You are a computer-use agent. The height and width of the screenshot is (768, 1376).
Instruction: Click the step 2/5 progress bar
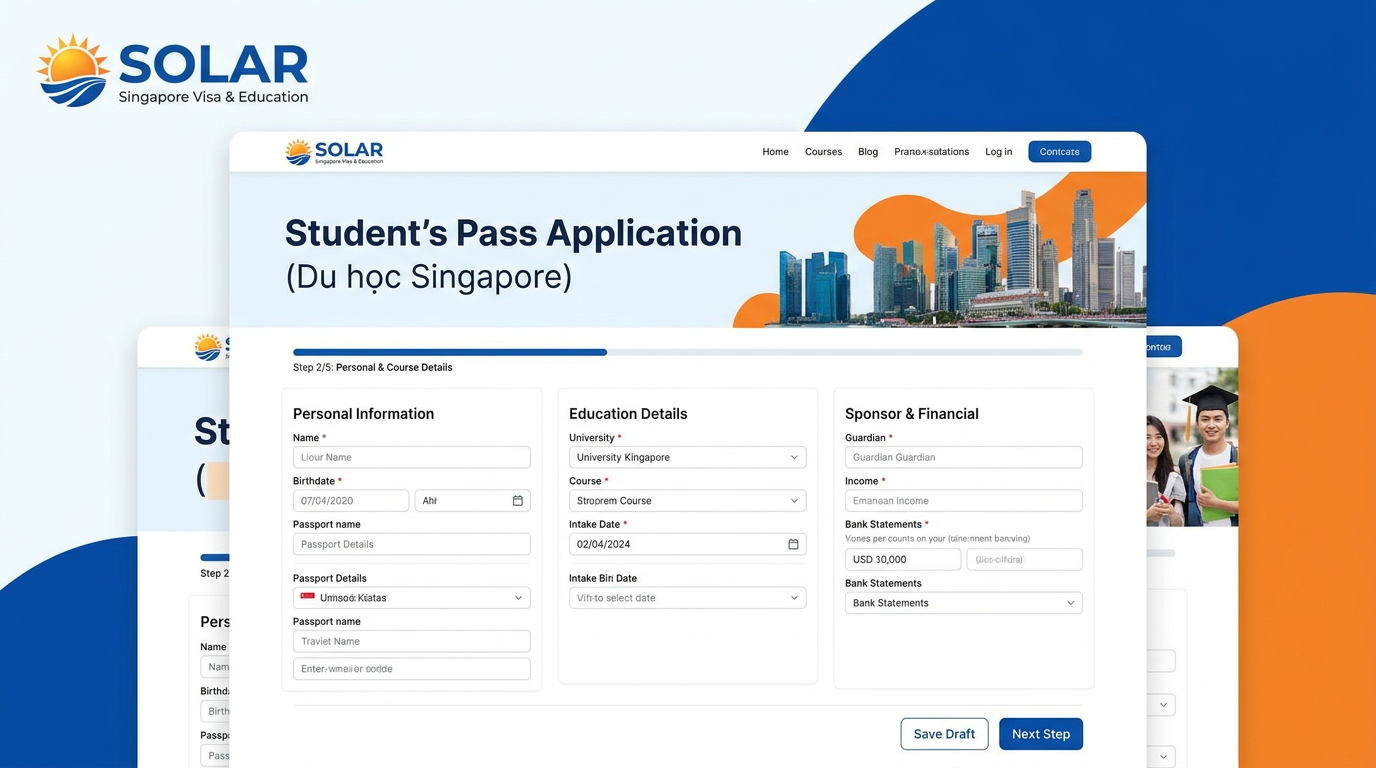pyautogui.click(x=687, y=352)
